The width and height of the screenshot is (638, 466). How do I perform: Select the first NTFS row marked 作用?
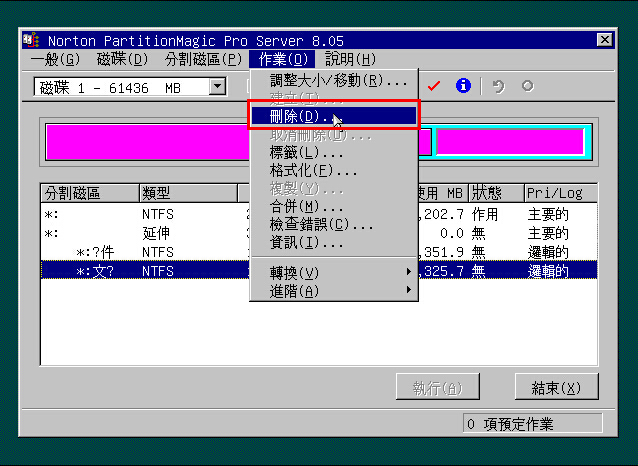319,214
